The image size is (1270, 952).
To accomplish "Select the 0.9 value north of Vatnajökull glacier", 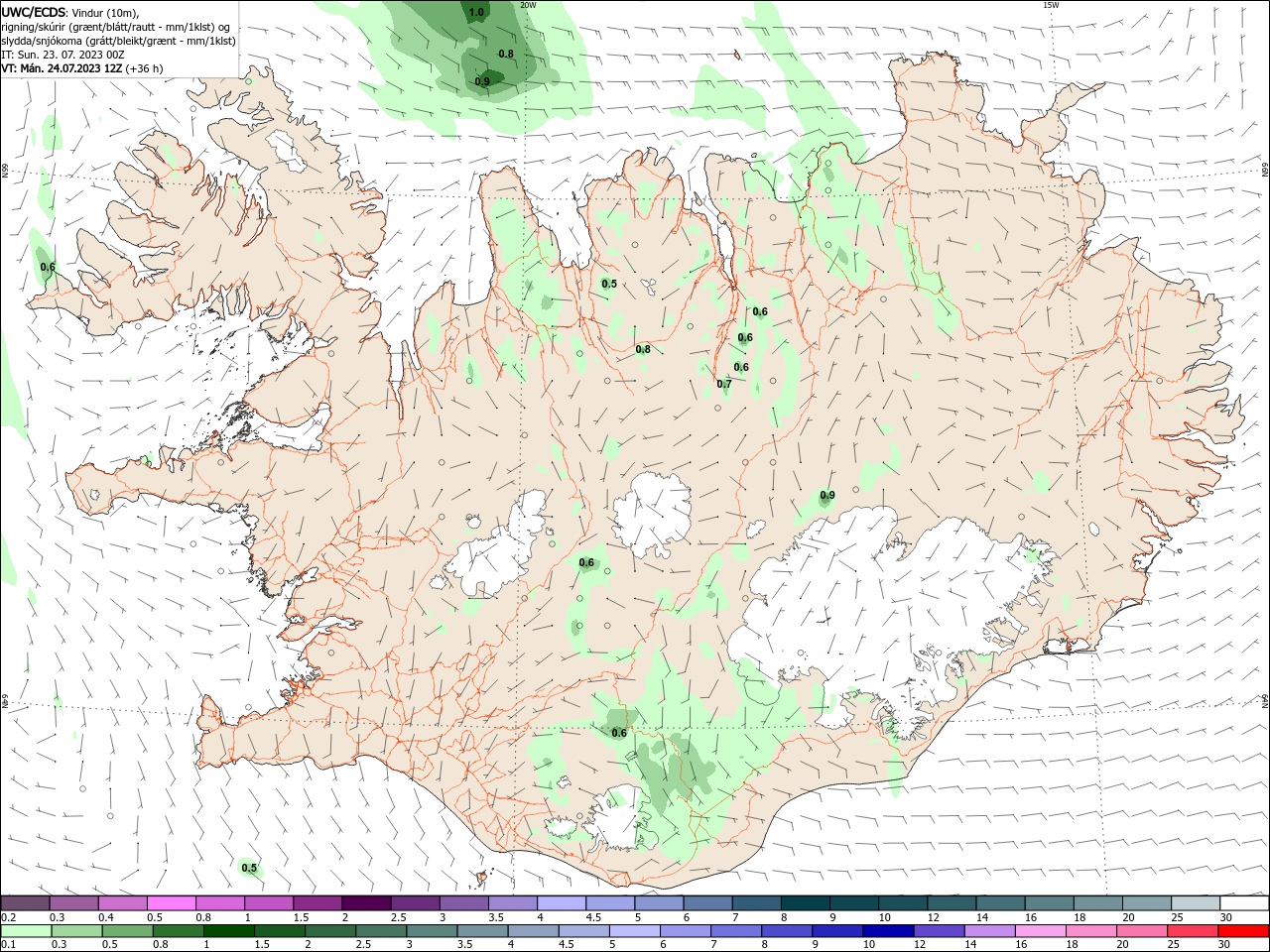I will coord(827,496).
